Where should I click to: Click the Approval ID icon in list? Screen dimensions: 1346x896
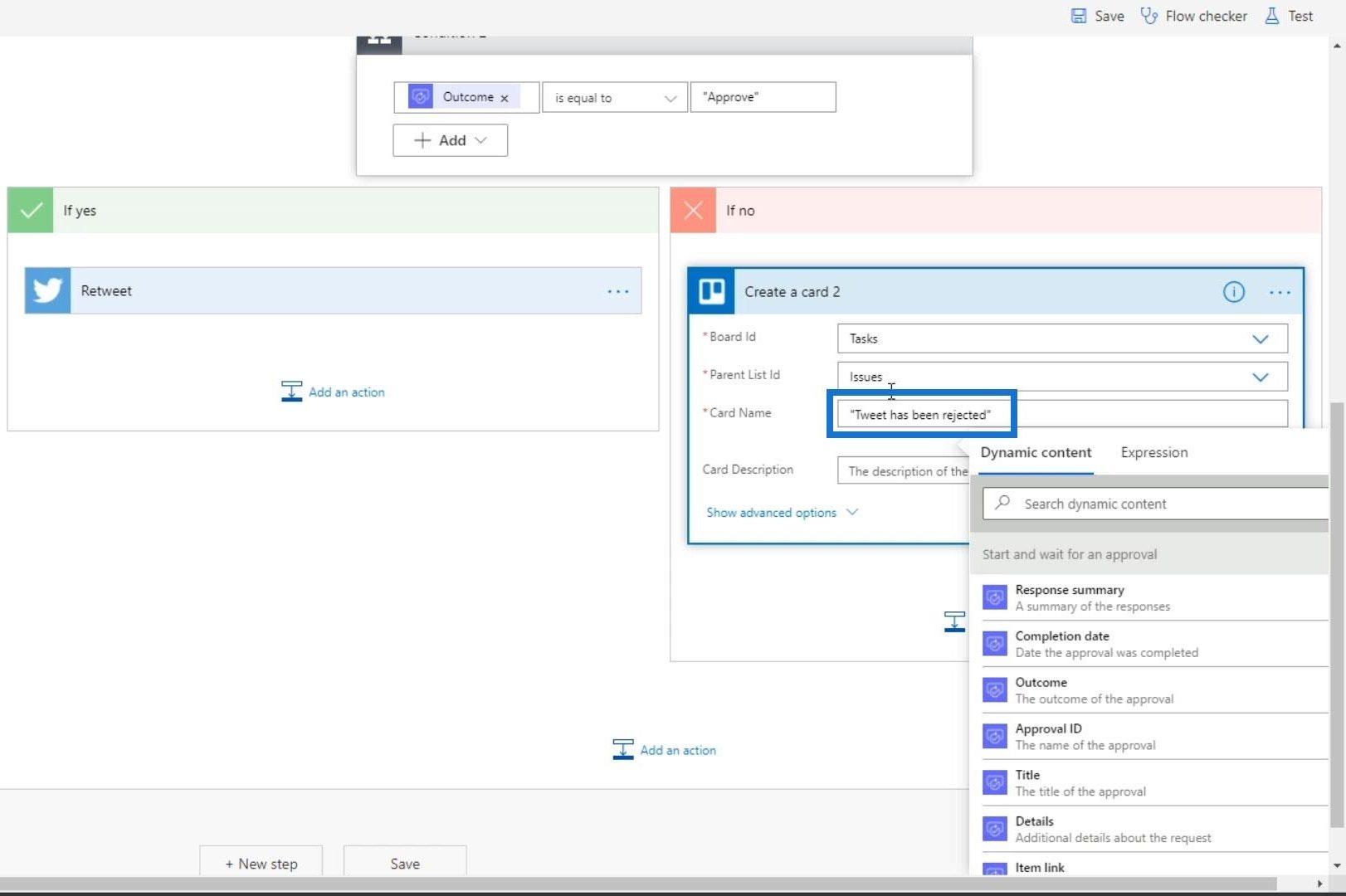[995, 736]
